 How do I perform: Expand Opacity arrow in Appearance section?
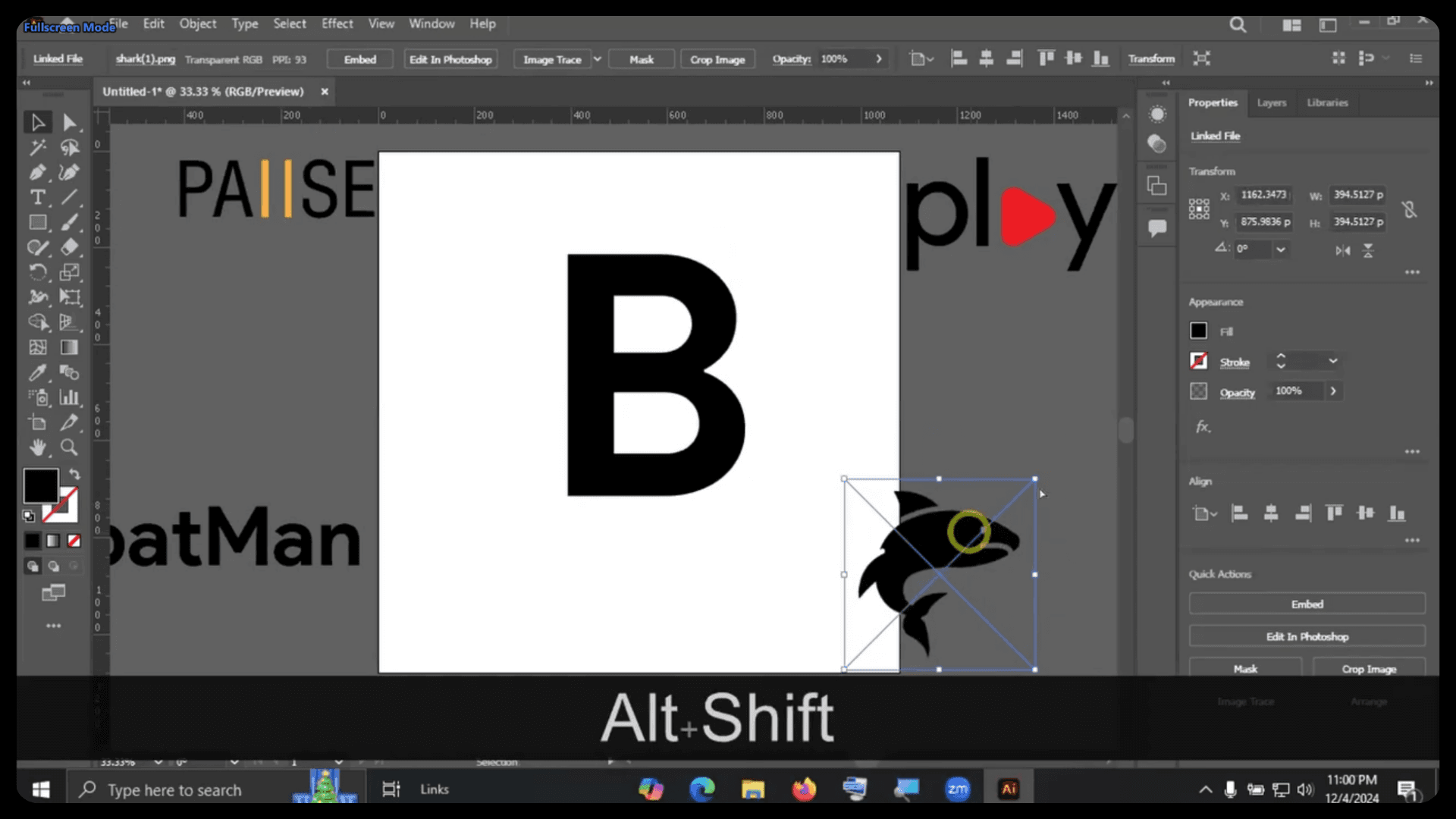point(1333,391)
